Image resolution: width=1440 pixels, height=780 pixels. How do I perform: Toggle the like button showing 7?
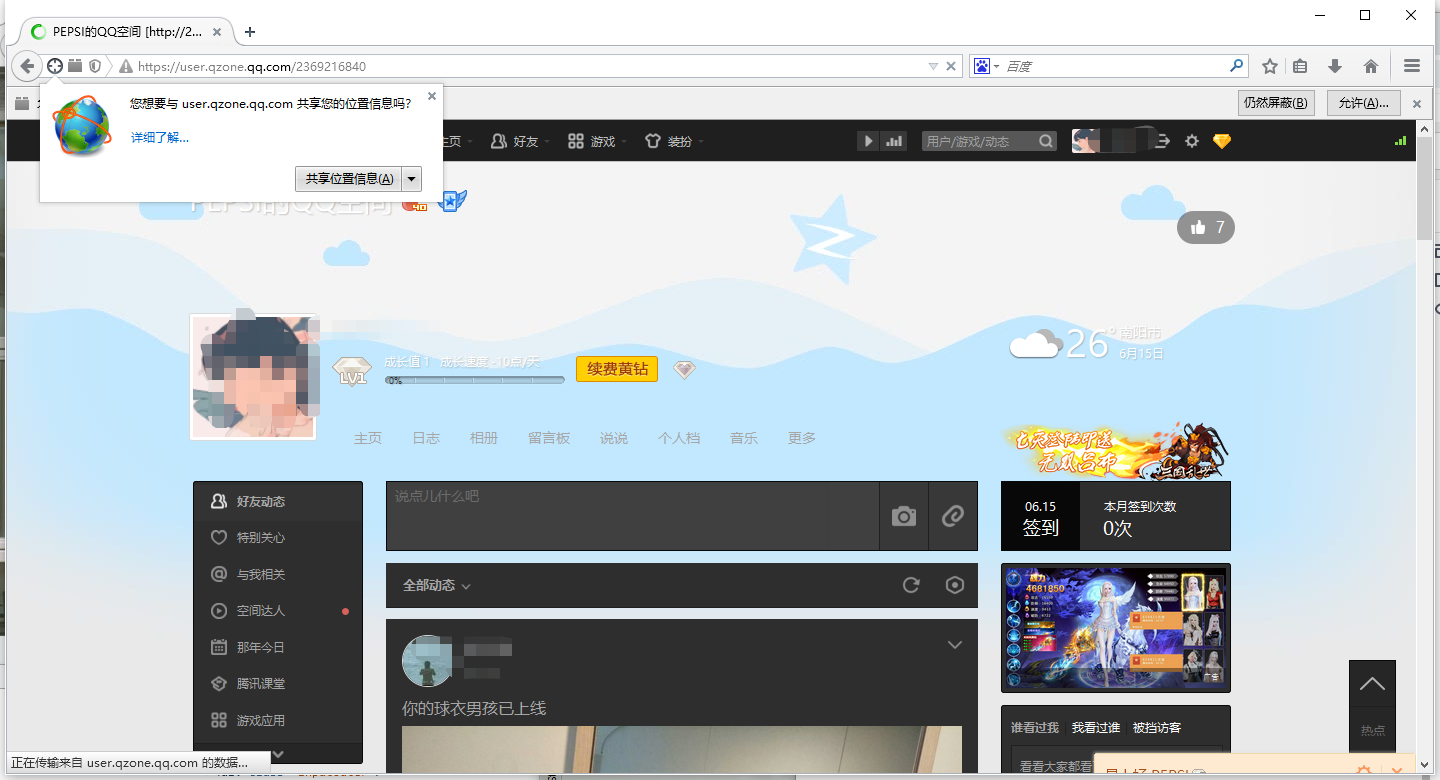point(1205,227)
